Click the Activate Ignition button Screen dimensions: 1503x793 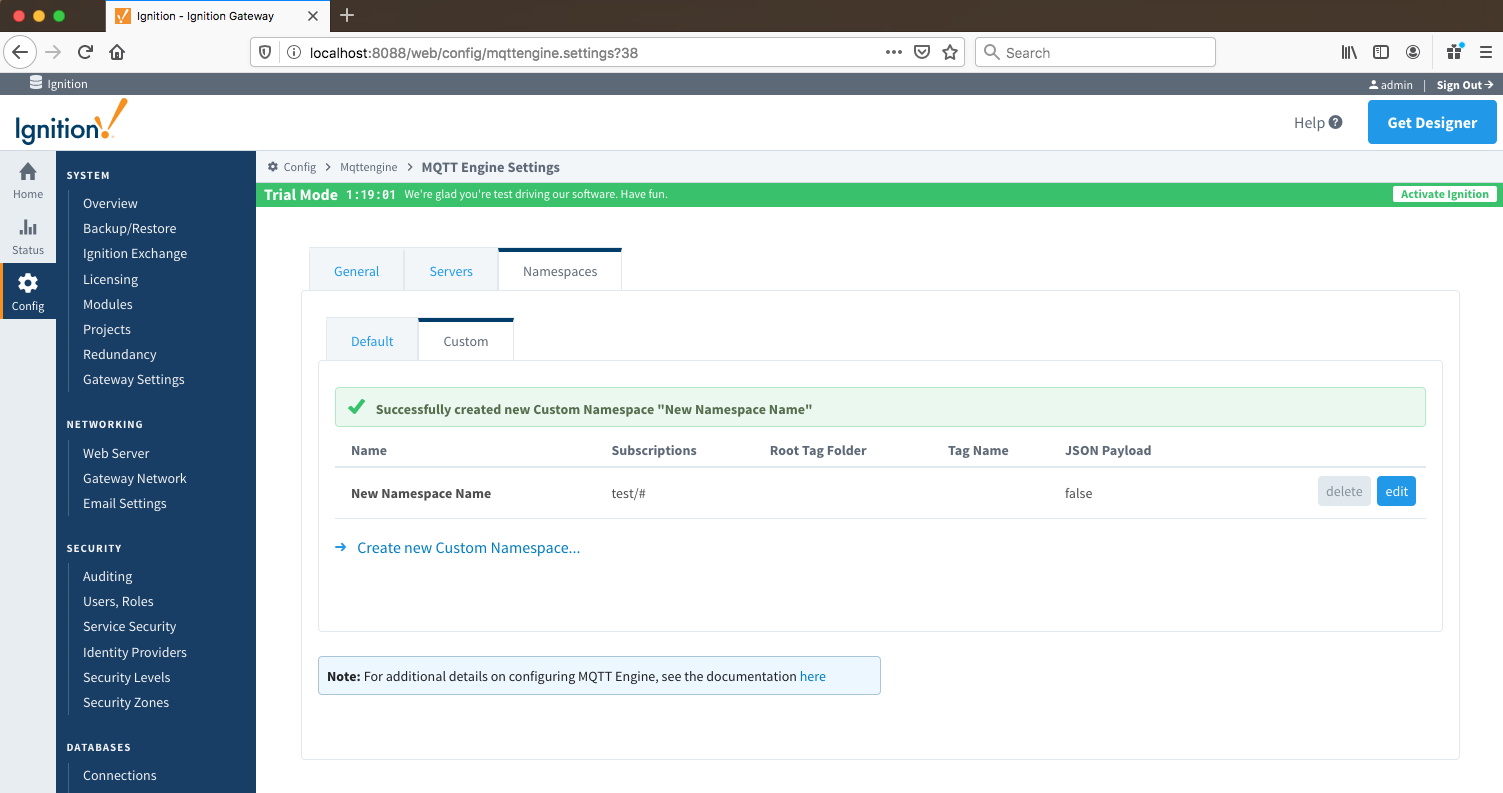click(1444, 194)
